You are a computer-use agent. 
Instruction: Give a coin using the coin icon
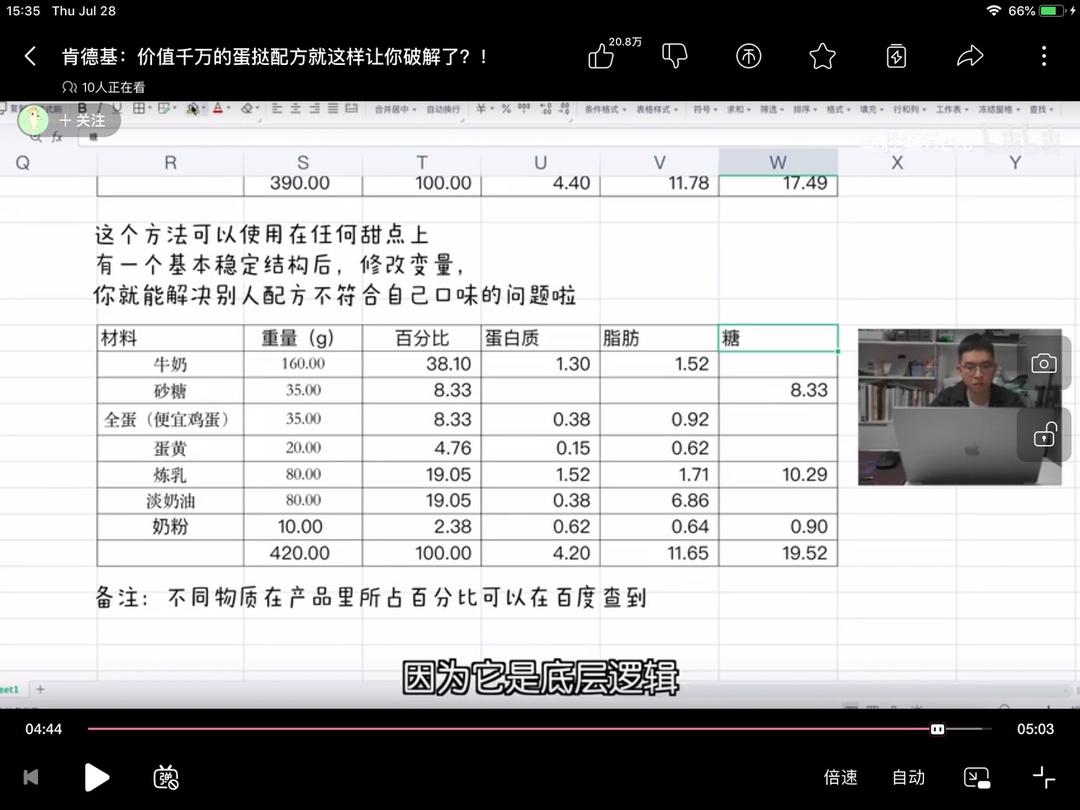pos(748,56)
